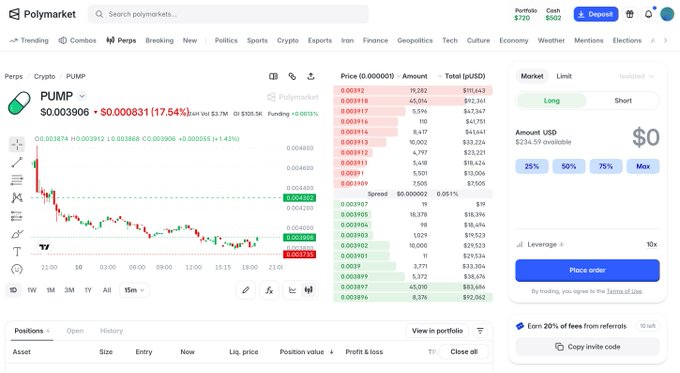This screenshot has height=373, width=680.
Task: Toggle the chart layout icon
Action: point(273,76)
